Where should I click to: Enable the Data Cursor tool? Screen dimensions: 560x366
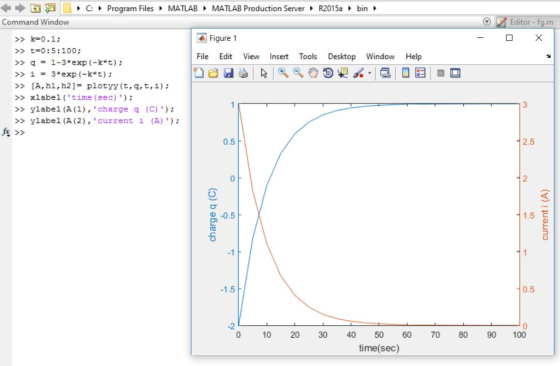[x=343, y=73]
